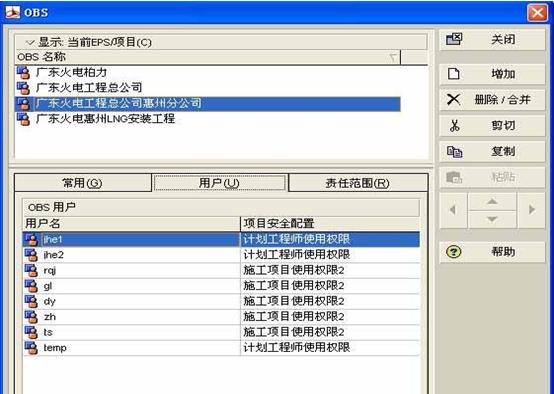554x394 pixels.
Task: Click user icon next to zh
Action: [31, 317]
